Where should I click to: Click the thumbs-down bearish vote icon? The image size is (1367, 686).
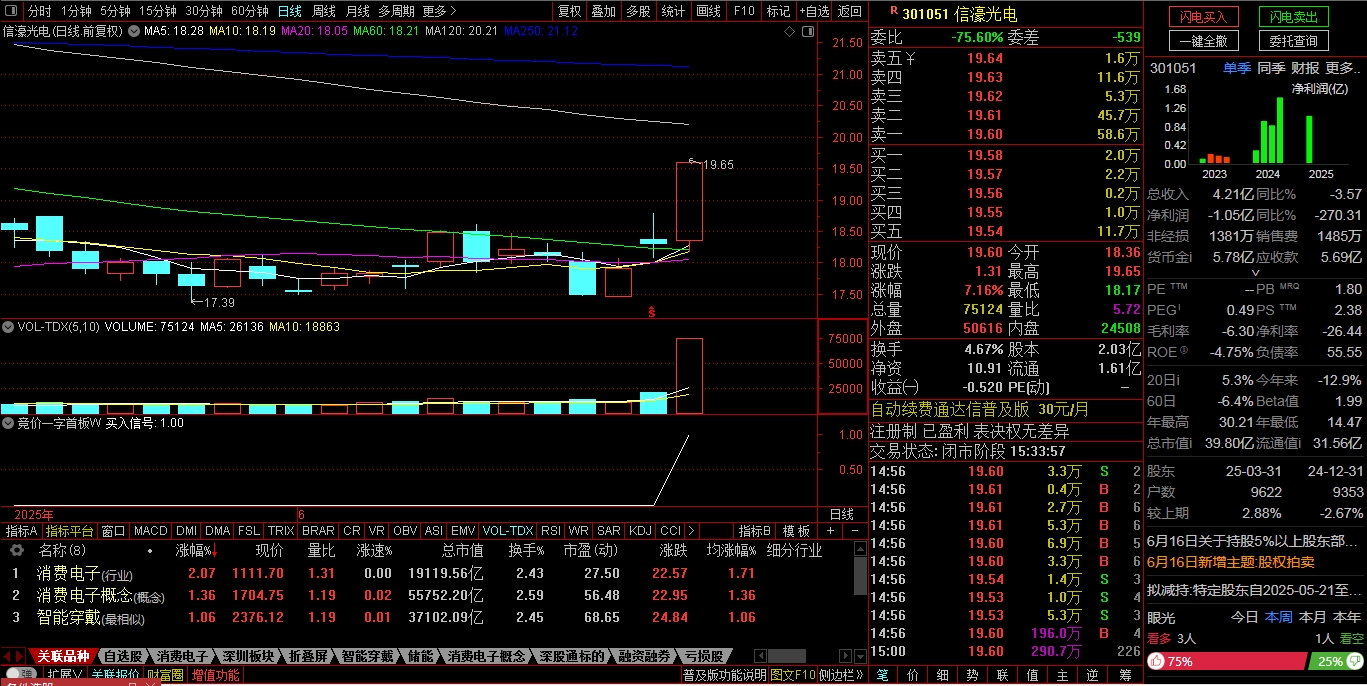[x=1353, y=661]
